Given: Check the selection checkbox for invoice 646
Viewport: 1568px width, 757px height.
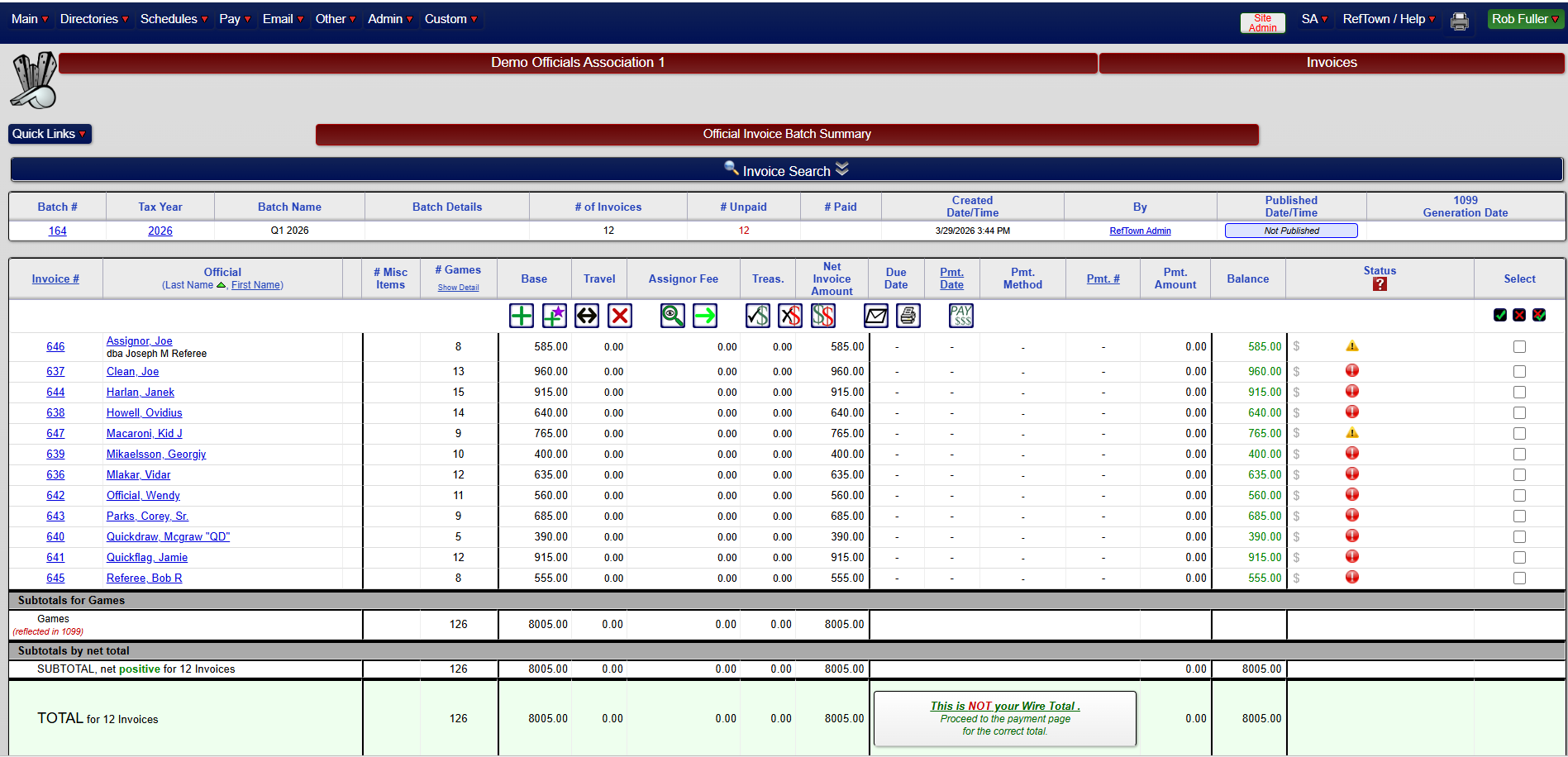Looking at the screenshot, I should tap(1519, 346).
